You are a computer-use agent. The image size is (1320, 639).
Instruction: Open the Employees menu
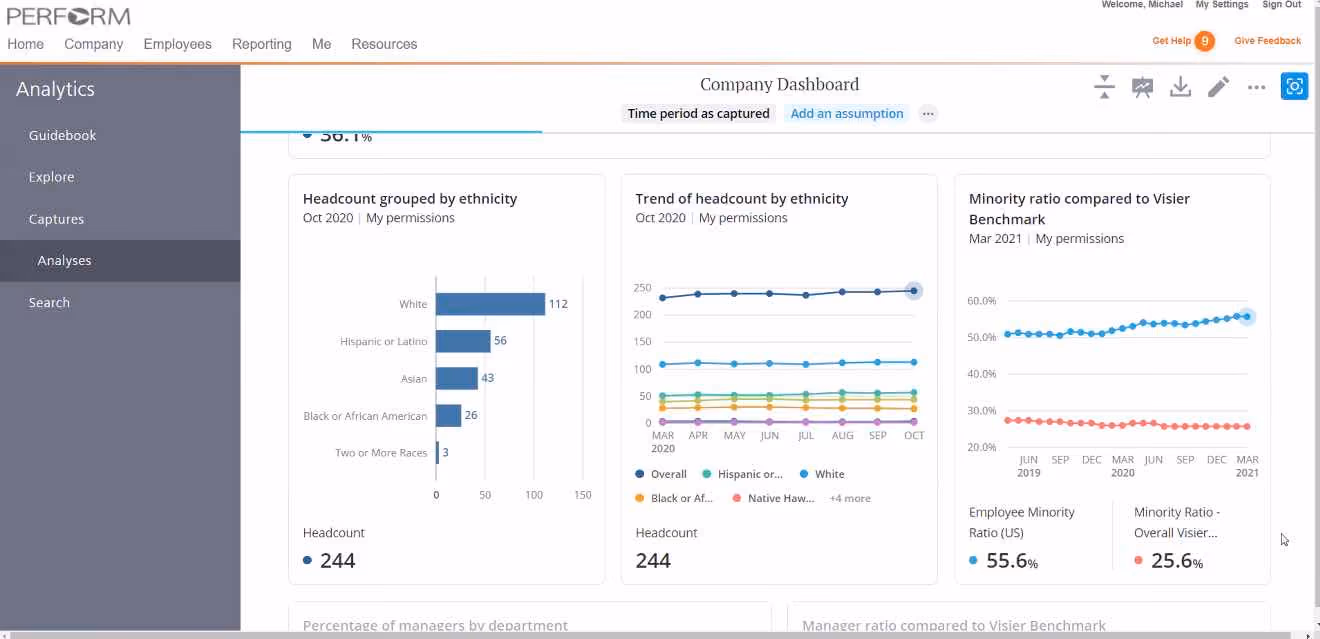click(177, 44)
